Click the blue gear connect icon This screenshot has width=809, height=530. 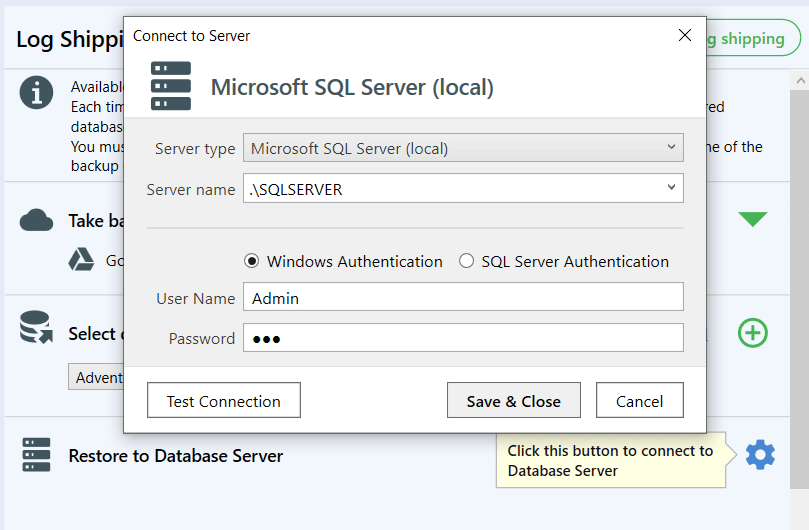(x=760, y=455)
